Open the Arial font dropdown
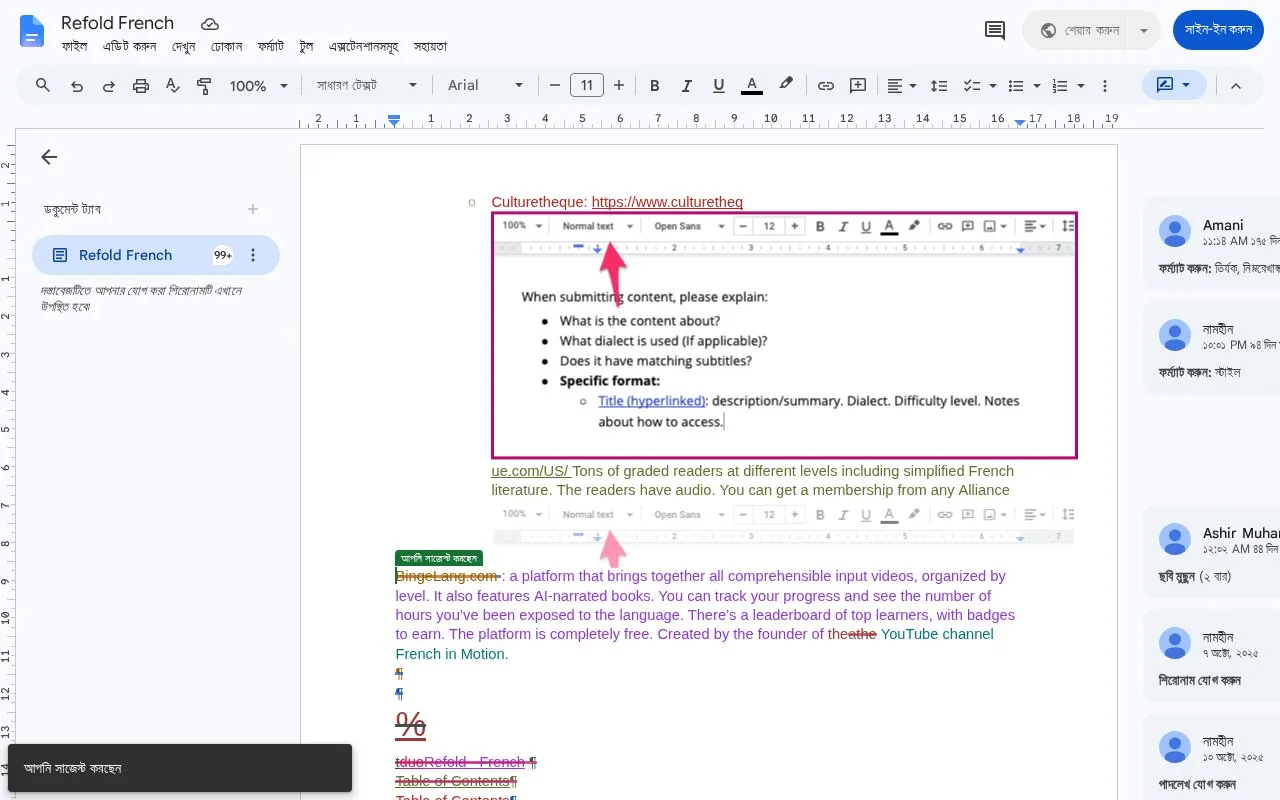The image size is (1280, 800). [x=486, y=86]
